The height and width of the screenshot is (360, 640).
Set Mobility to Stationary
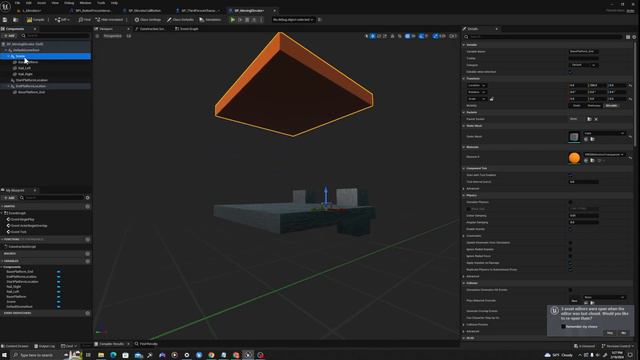(594, 106)
